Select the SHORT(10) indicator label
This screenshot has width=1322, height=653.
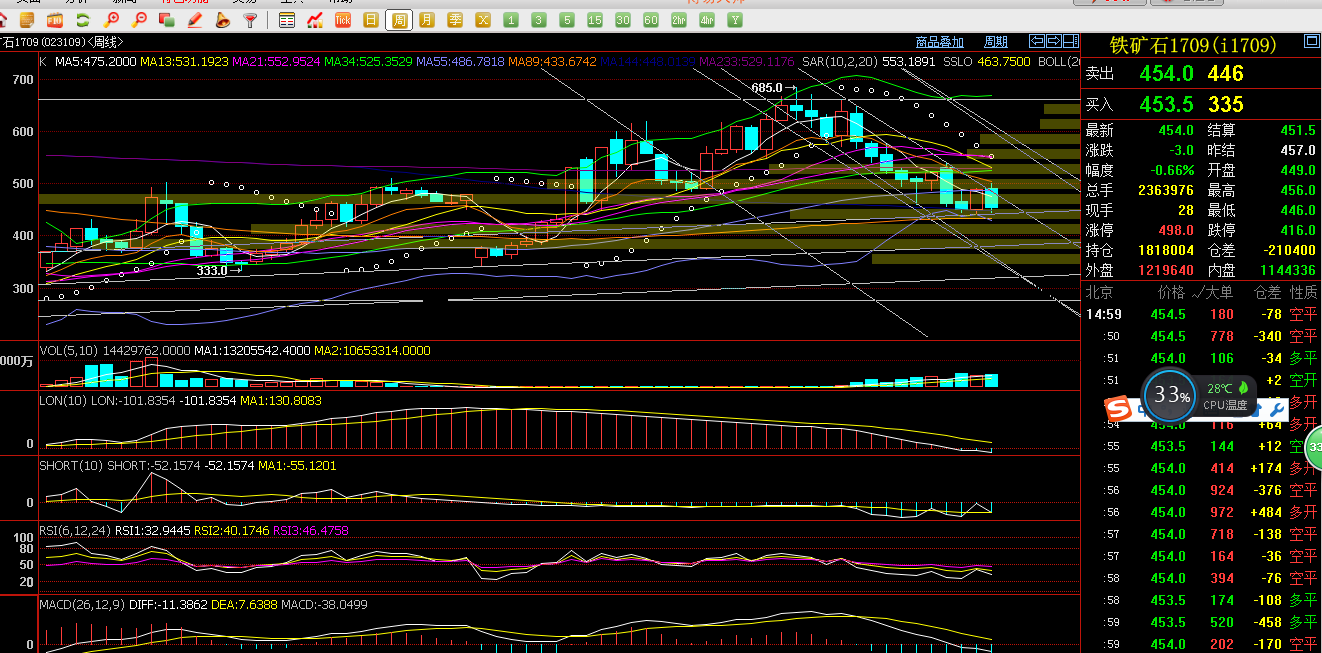[x=70, y=466]
